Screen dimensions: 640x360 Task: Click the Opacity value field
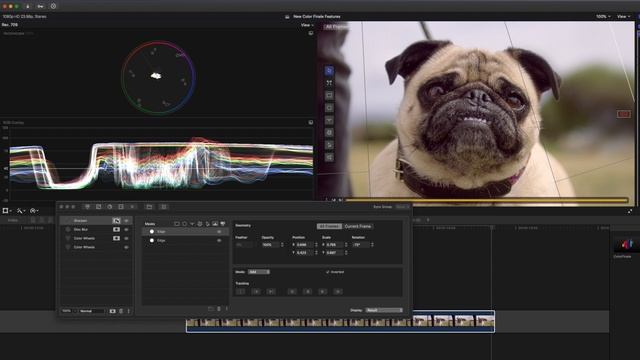click(x=270, y=245)
